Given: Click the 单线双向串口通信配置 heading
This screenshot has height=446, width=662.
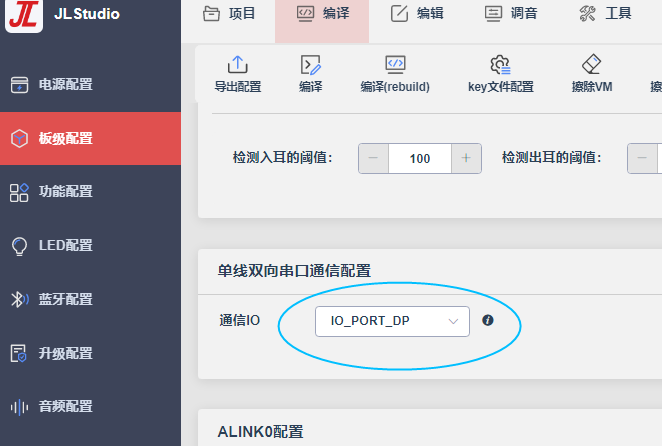Looking at the screenshot, I should (x=294, y=271).
